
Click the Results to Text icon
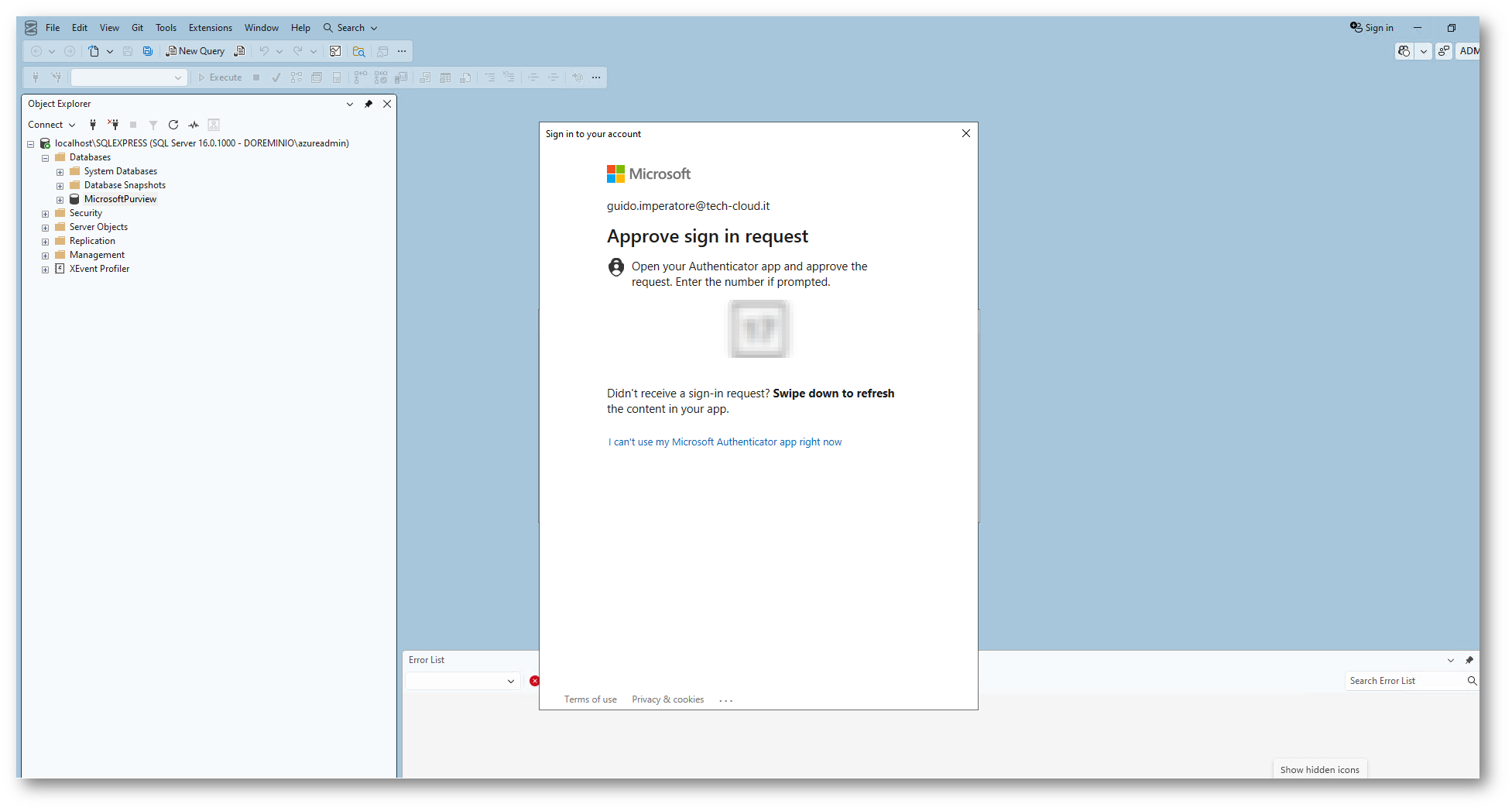425,77
